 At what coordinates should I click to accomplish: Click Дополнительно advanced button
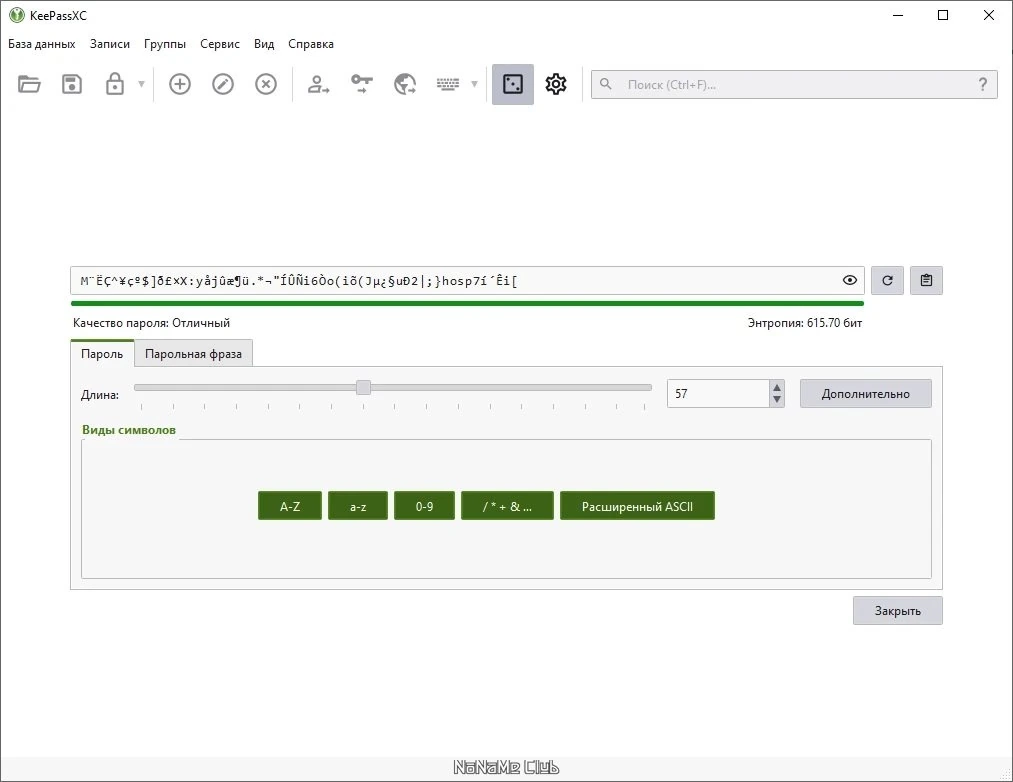[x=866, y=394]
